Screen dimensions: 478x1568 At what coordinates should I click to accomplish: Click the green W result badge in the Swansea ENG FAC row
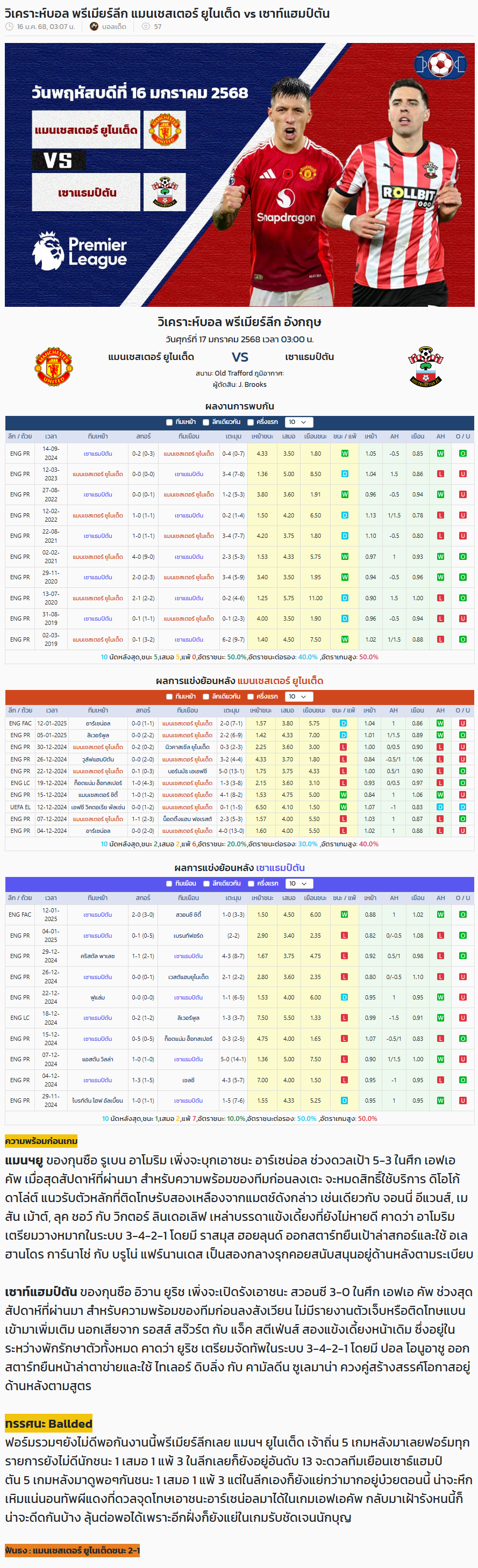pos(345,915)
